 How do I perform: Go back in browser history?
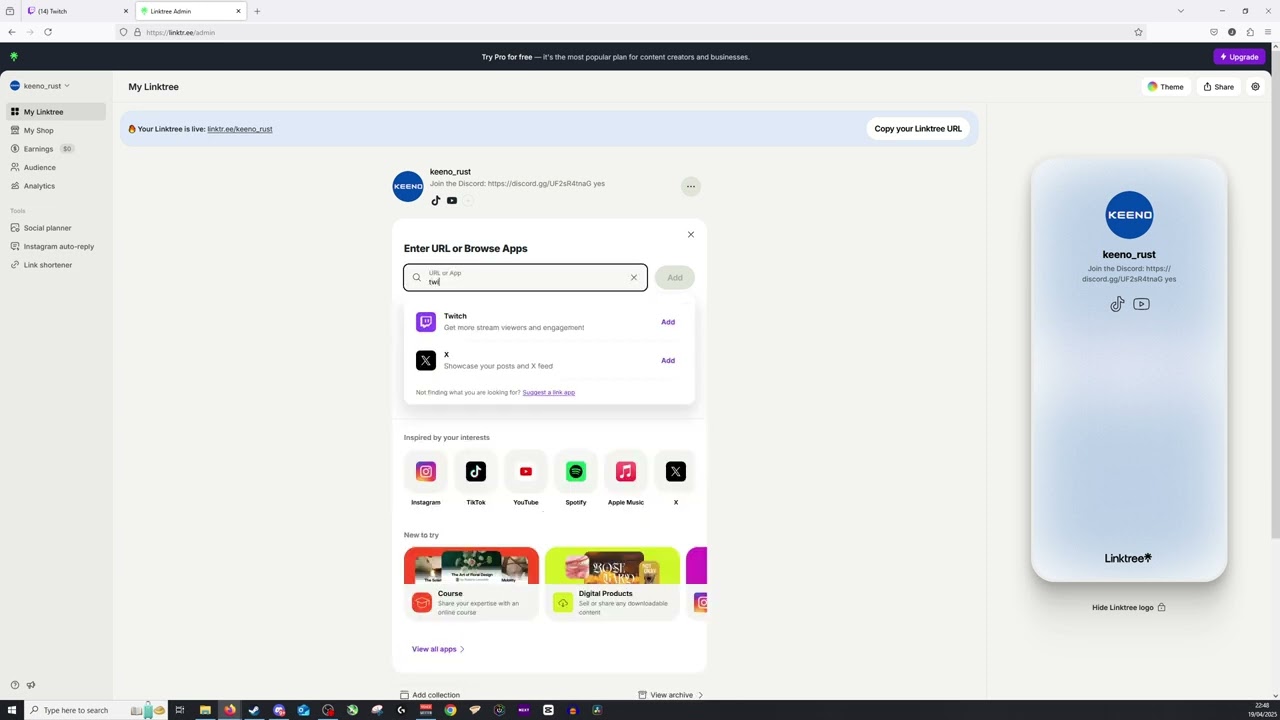point(12,32)
